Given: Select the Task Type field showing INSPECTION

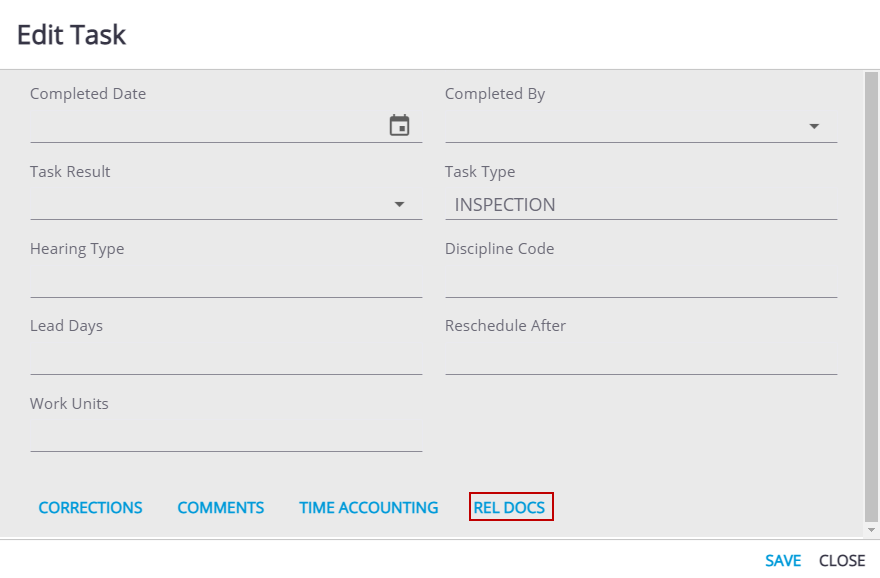Looking at the screenshot, I should (640, 205).
